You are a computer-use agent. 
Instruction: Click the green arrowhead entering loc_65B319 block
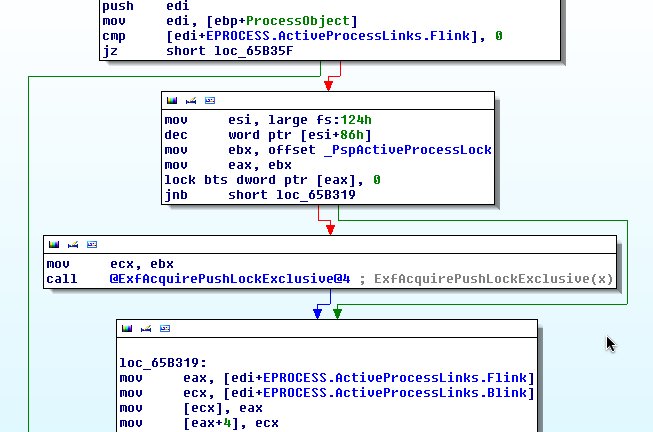tap(338, 313)
